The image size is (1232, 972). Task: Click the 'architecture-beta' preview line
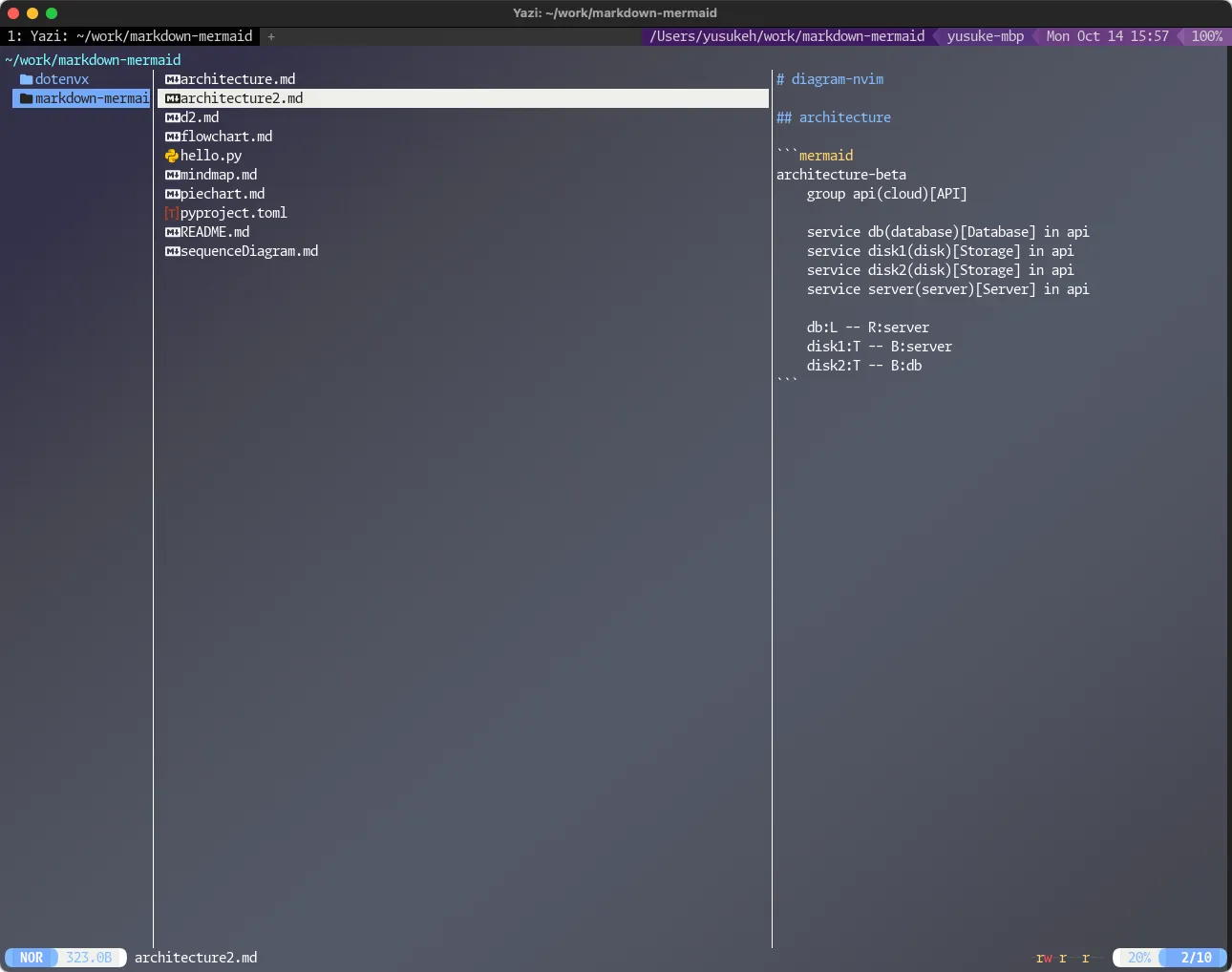click(841, 175)
